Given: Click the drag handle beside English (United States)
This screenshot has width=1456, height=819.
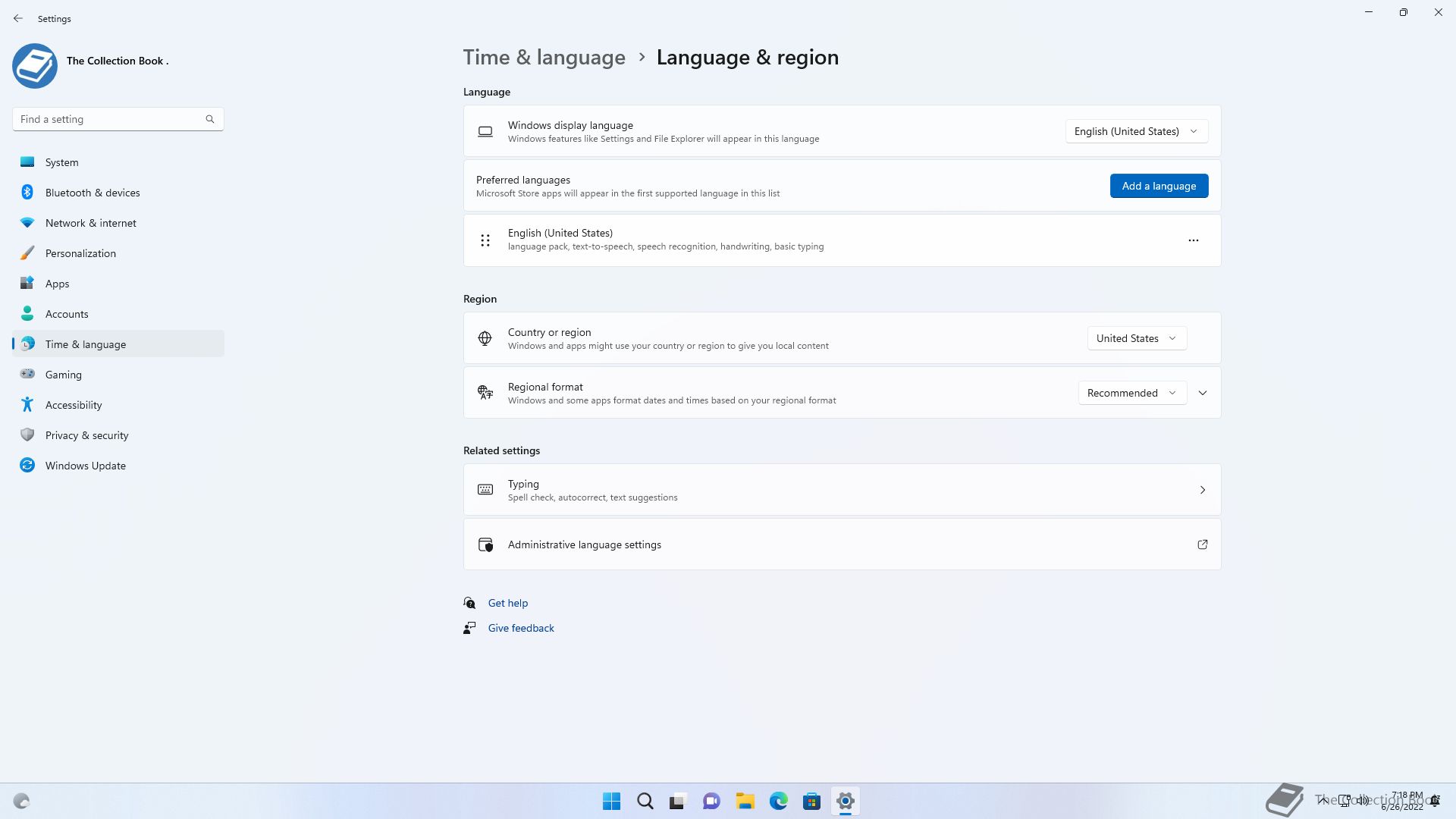Looking at the screenshot, I should point(485,240).
